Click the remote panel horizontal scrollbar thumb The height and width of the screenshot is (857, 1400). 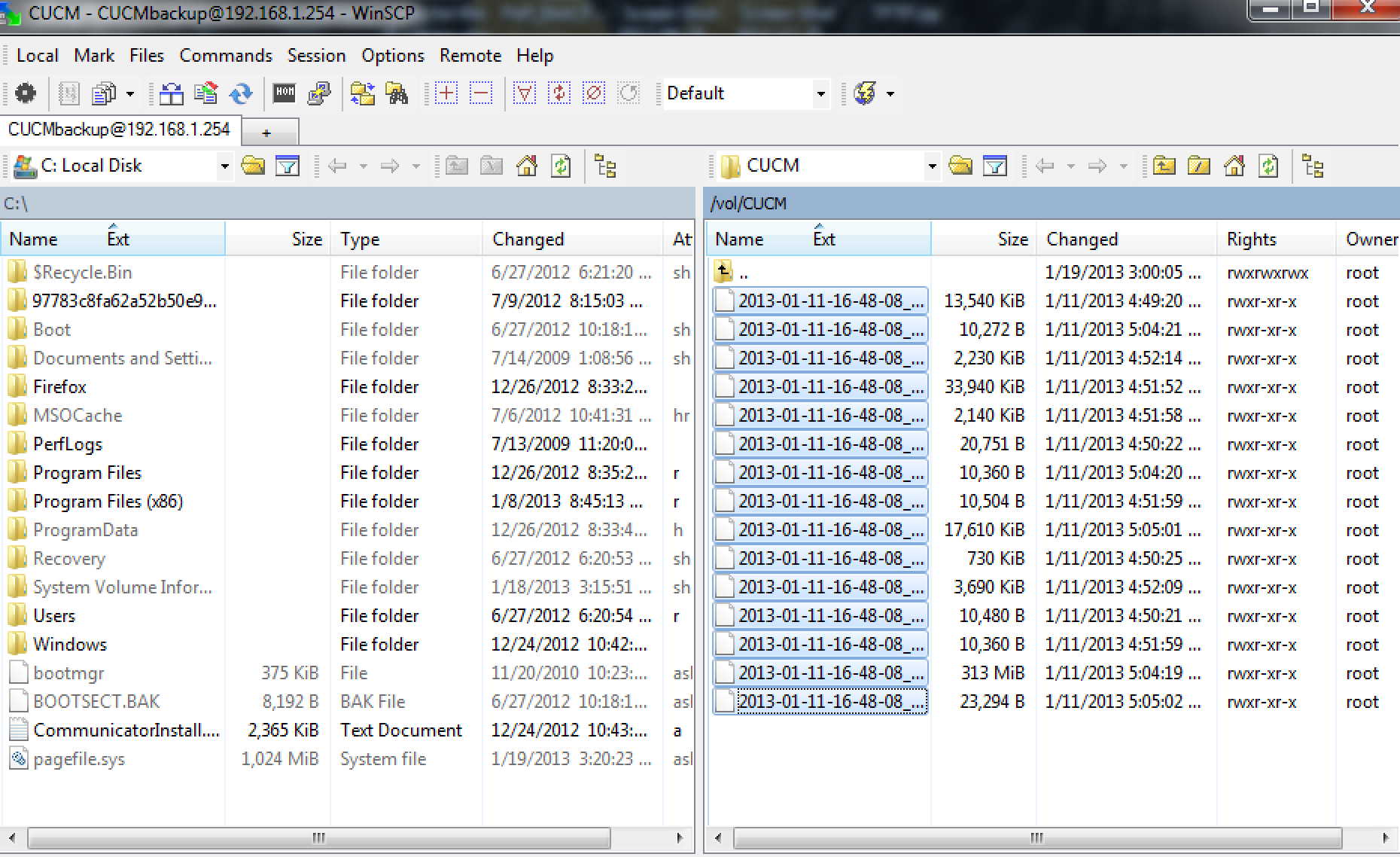click(x=1037, y=837)
